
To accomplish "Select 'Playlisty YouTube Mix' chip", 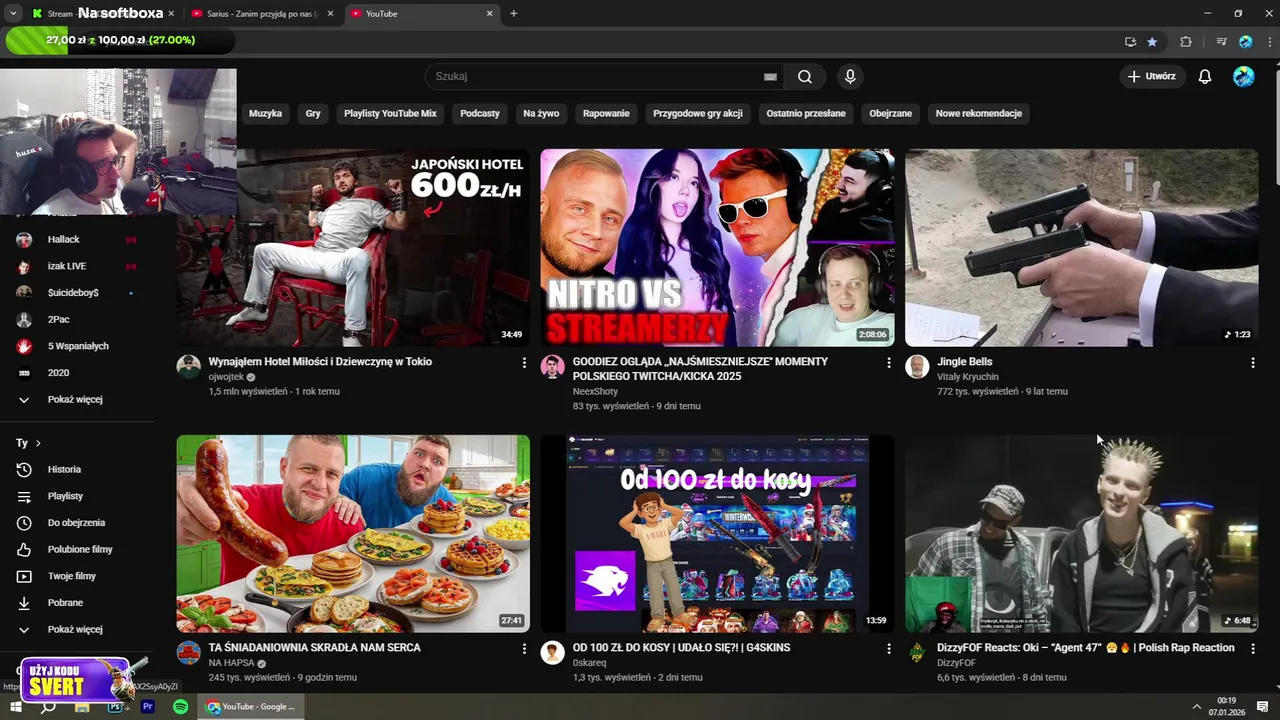I will click(390, 114).
